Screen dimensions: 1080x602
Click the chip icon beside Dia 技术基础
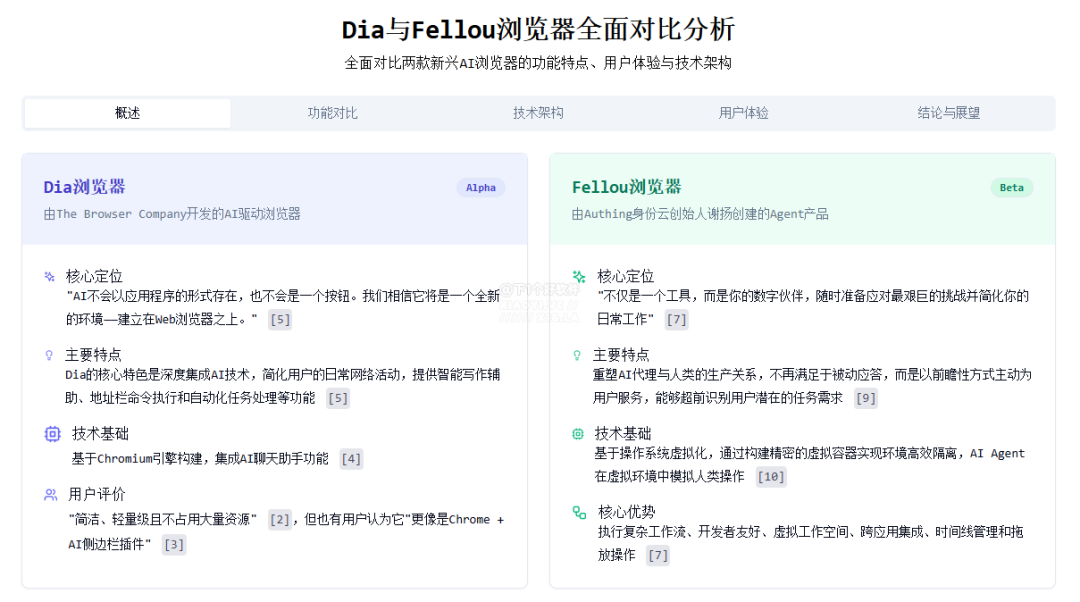click(x=52, y=434)
